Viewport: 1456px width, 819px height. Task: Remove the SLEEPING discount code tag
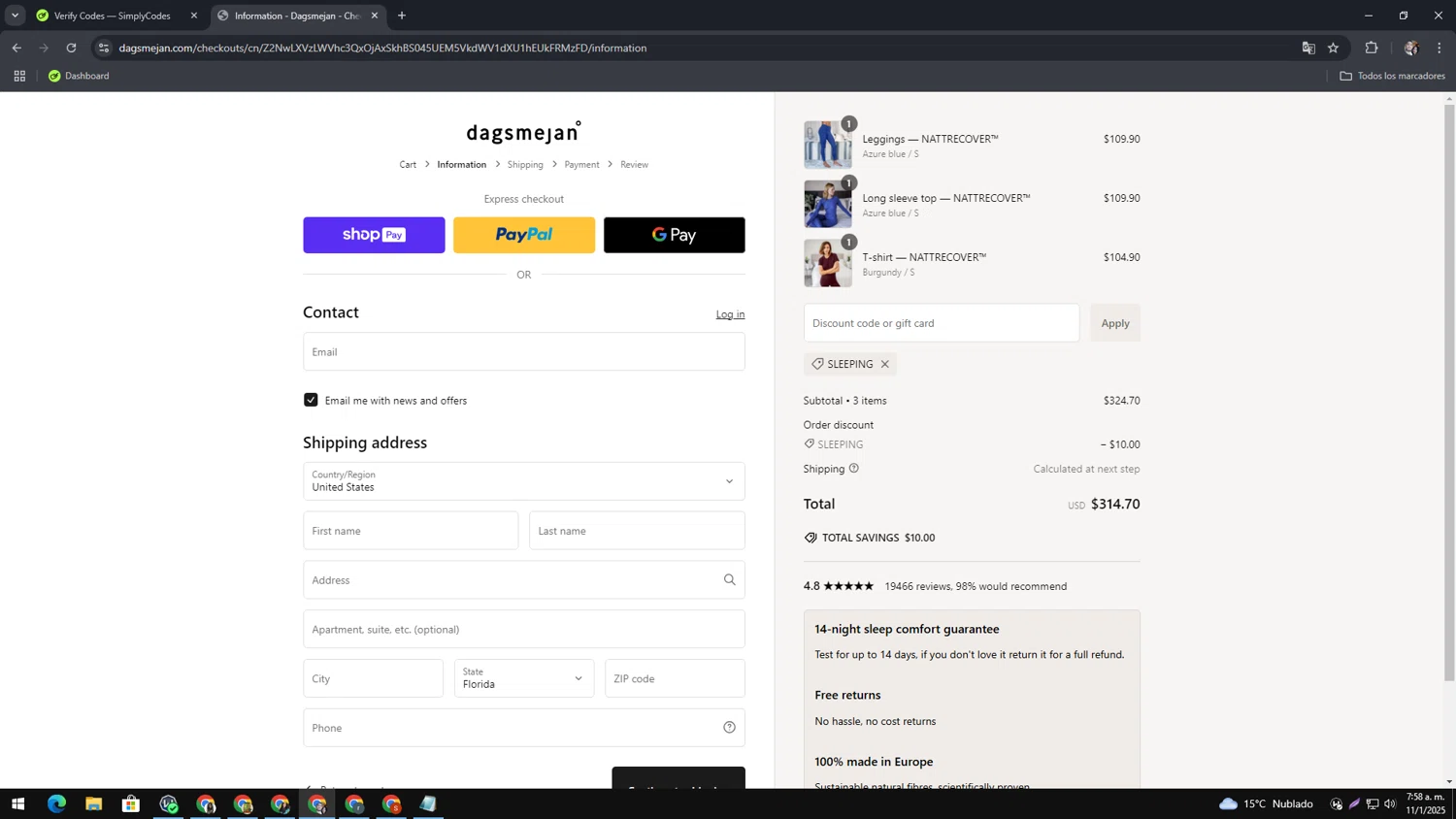pos(884,364)
